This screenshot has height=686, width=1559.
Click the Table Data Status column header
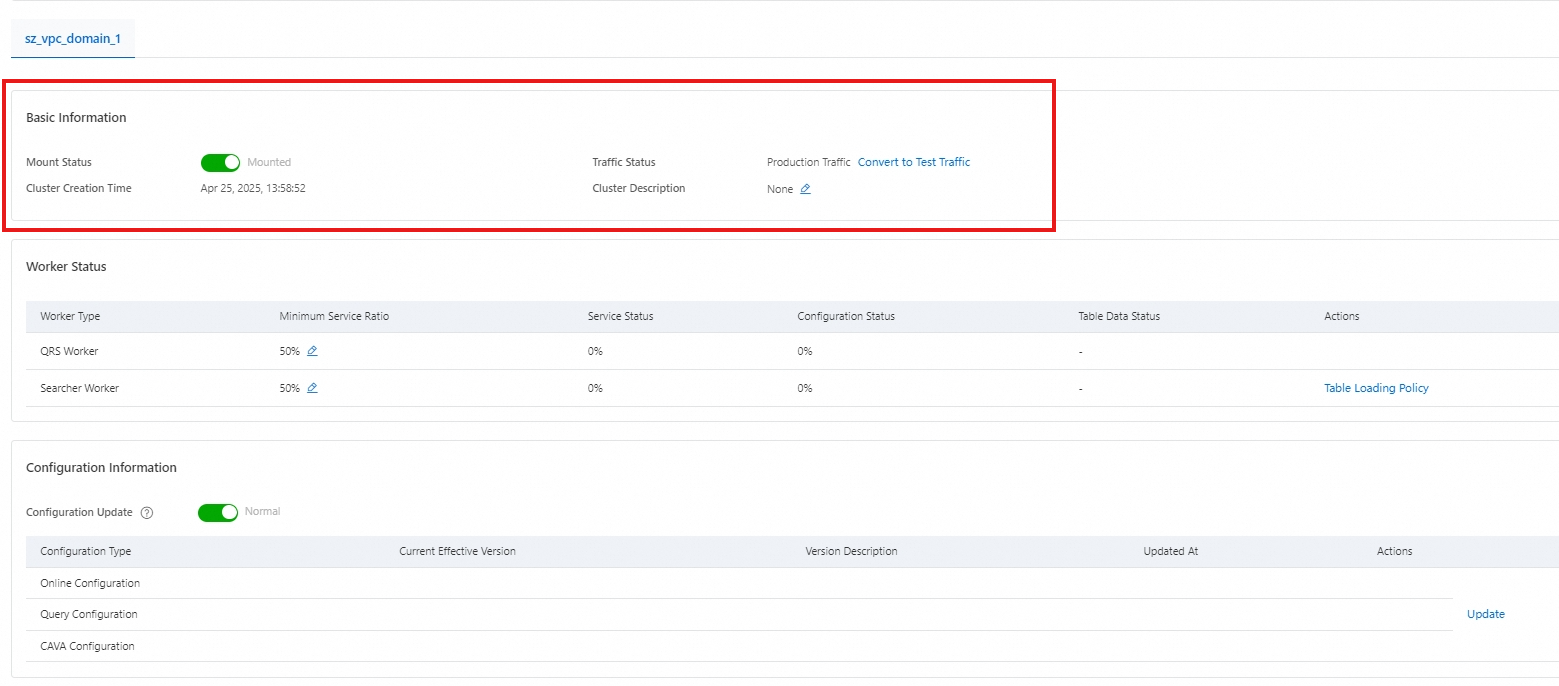point(1119,316)
